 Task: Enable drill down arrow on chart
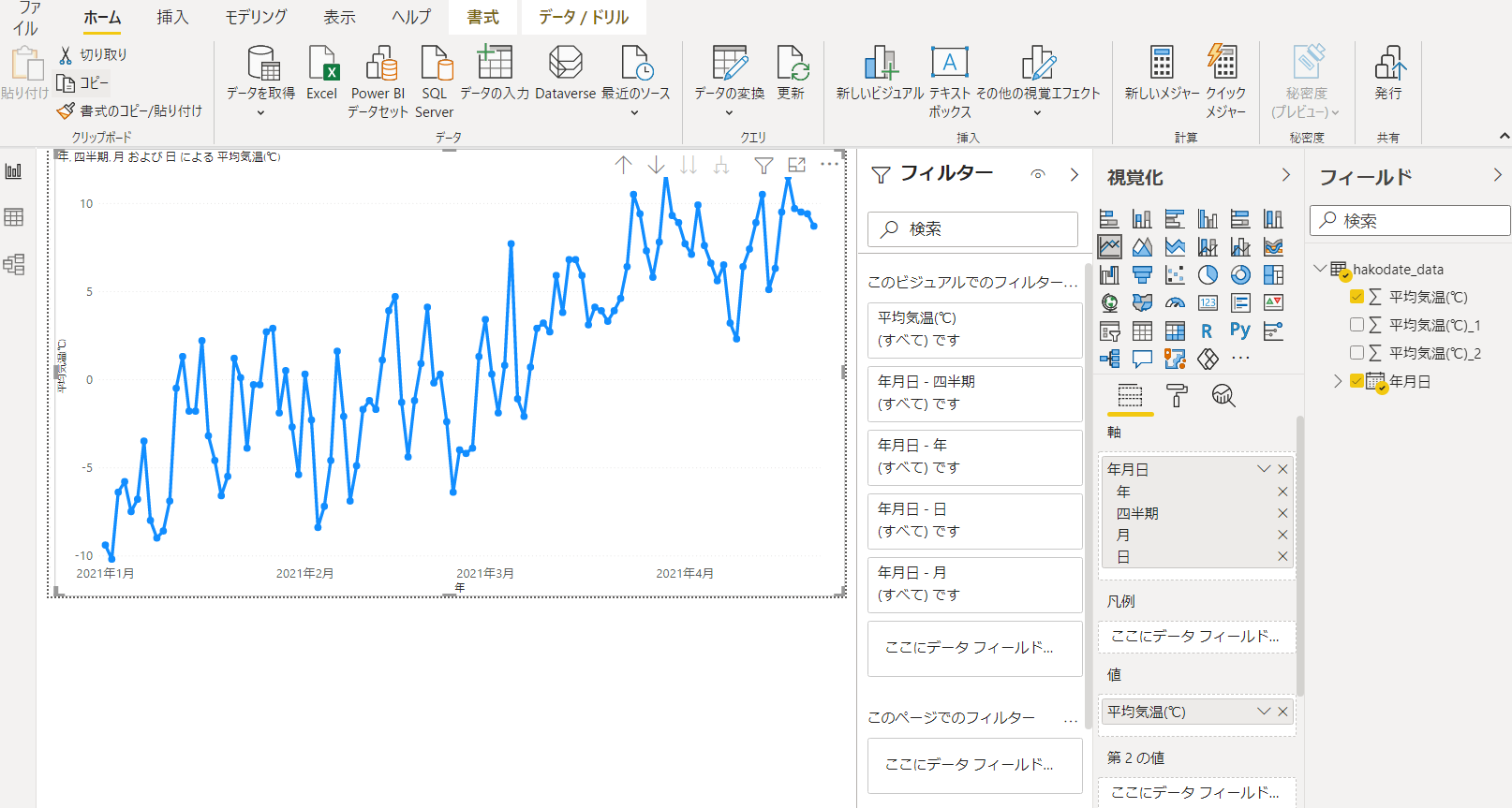pyautogui.click(x=657, y=166)
